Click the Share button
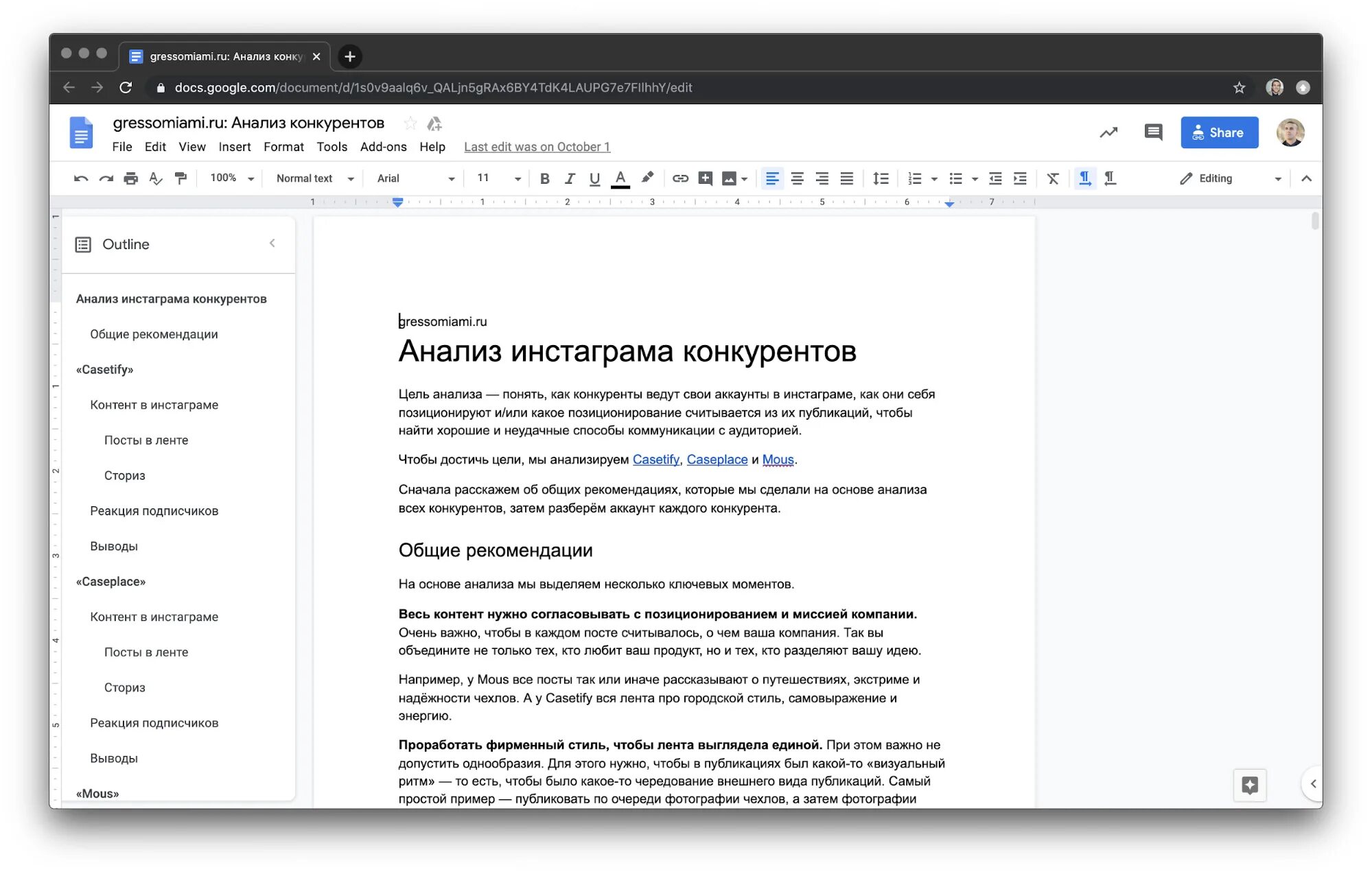The height and width of the screenshot is (874, 1372). pyautogui.click(x=1220, y=132)
